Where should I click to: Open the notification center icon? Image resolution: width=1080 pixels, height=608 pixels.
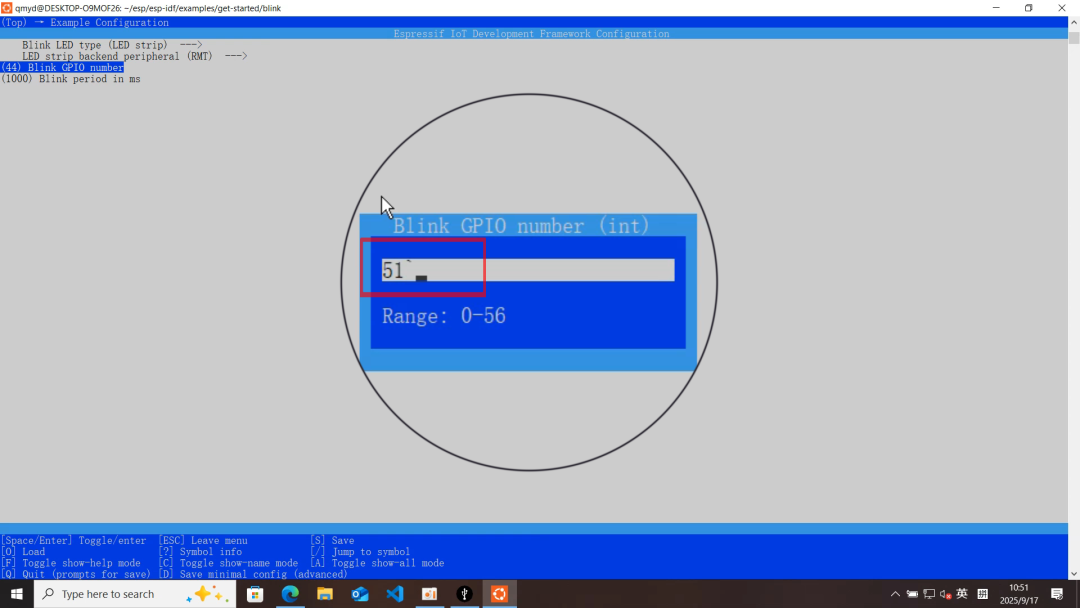(1057, 594)
